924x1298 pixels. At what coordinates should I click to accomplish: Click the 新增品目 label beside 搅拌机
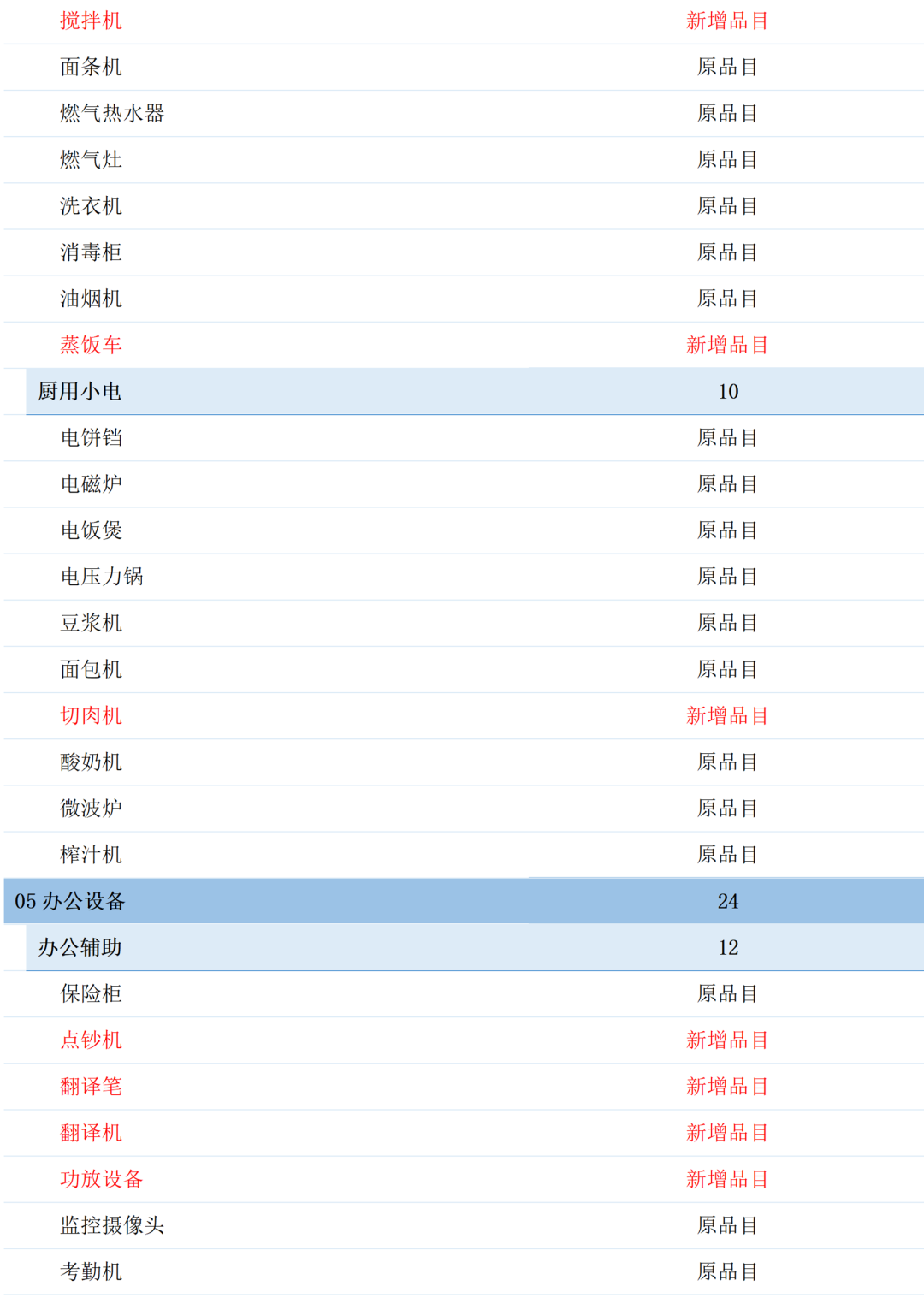pos(726,21)
